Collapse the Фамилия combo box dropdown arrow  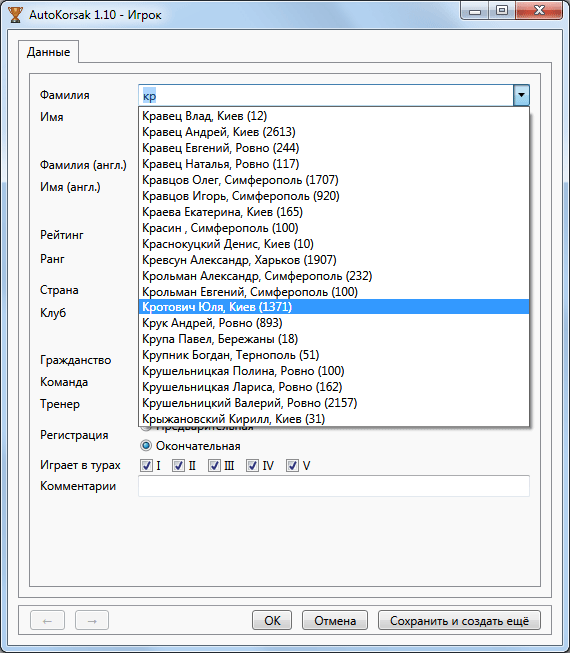(521, 95)
